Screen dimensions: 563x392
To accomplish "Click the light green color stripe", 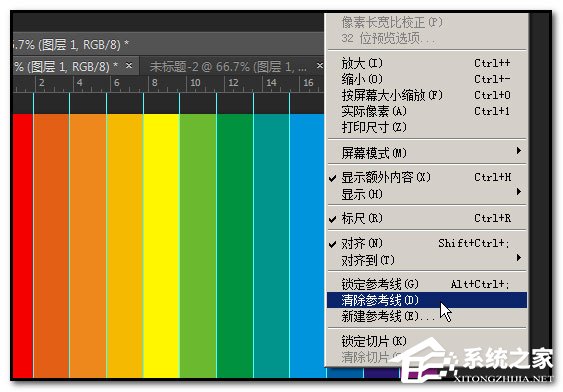I will click(198, 246).
